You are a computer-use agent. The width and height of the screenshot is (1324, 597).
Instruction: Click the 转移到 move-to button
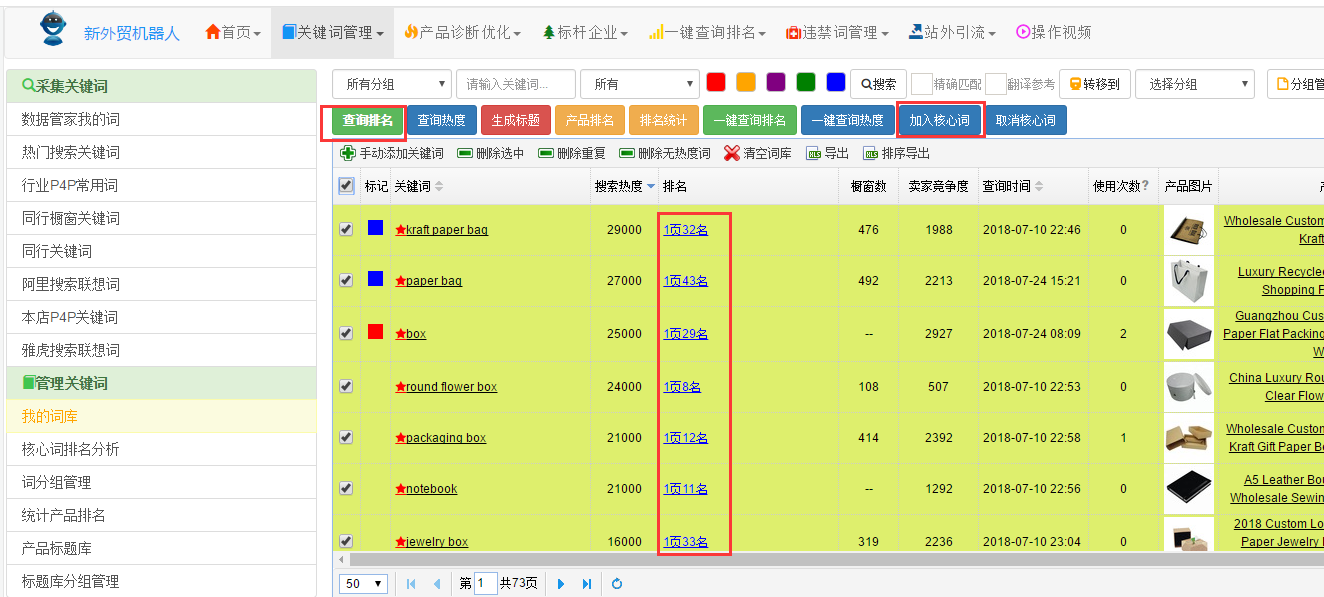click(x=1095, y=84)
